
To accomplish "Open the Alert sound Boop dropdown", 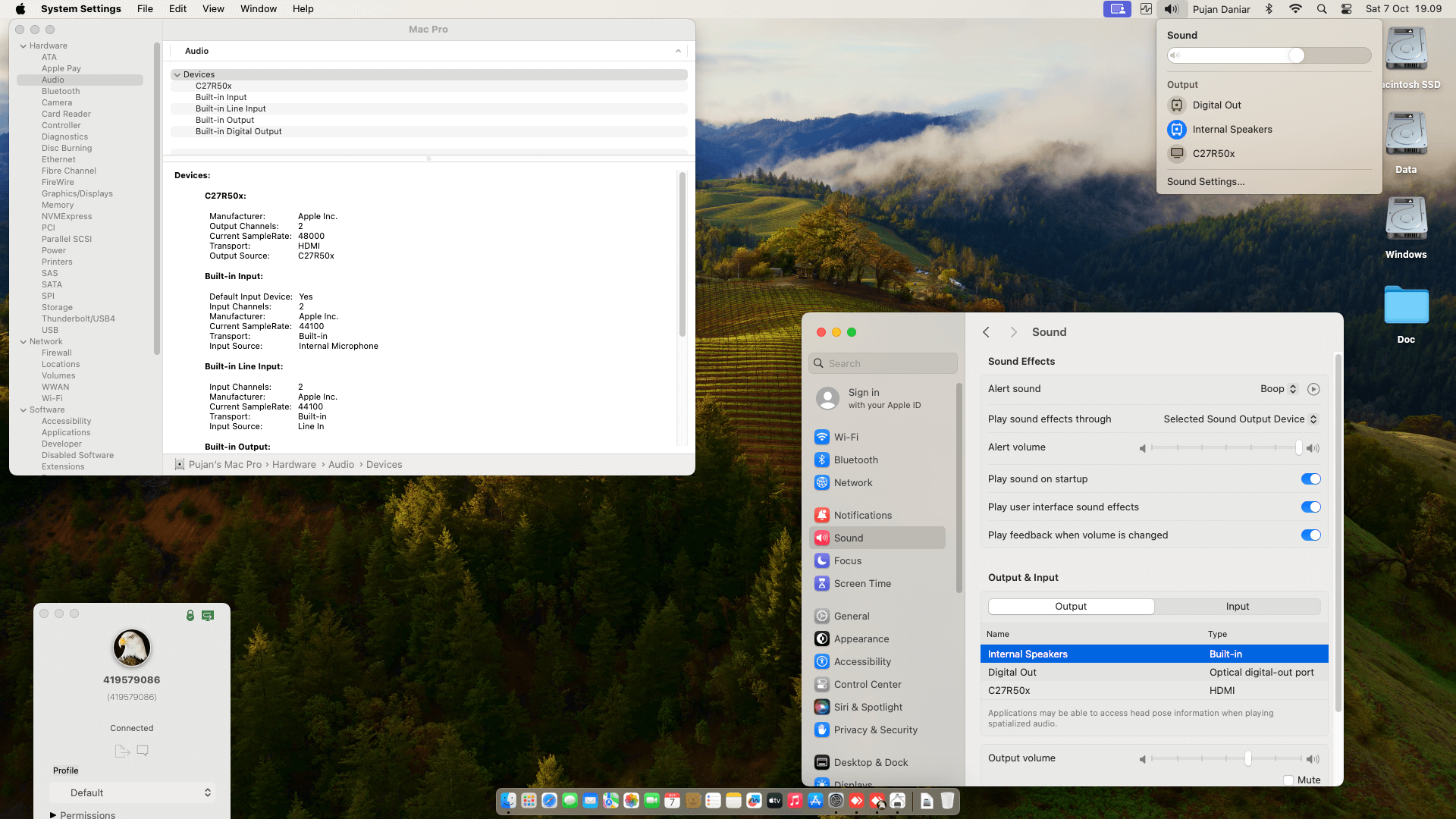I will tap(1279, 389).
